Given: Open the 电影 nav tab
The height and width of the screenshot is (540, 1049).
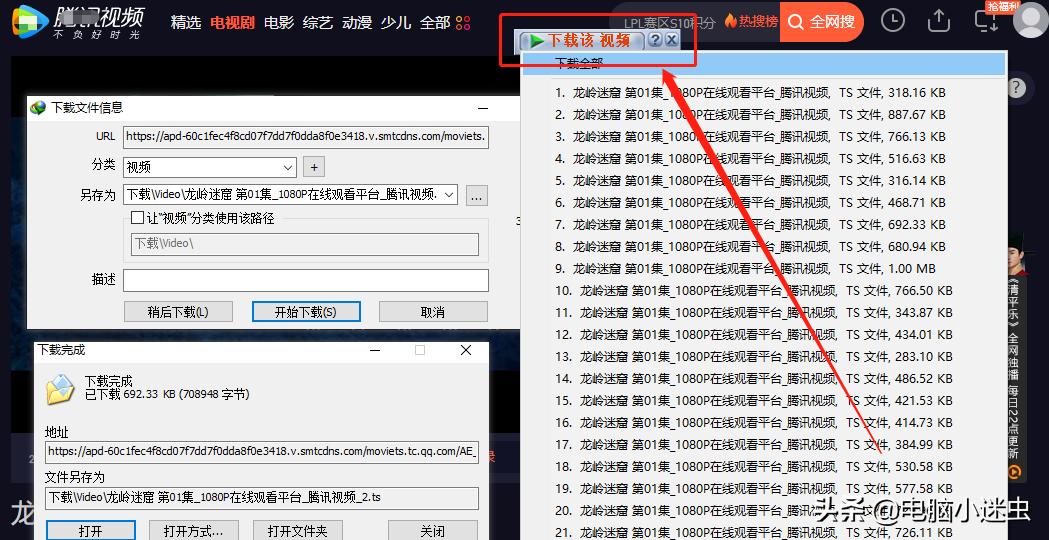Looking at the screenshot, I should click(278, 22).
